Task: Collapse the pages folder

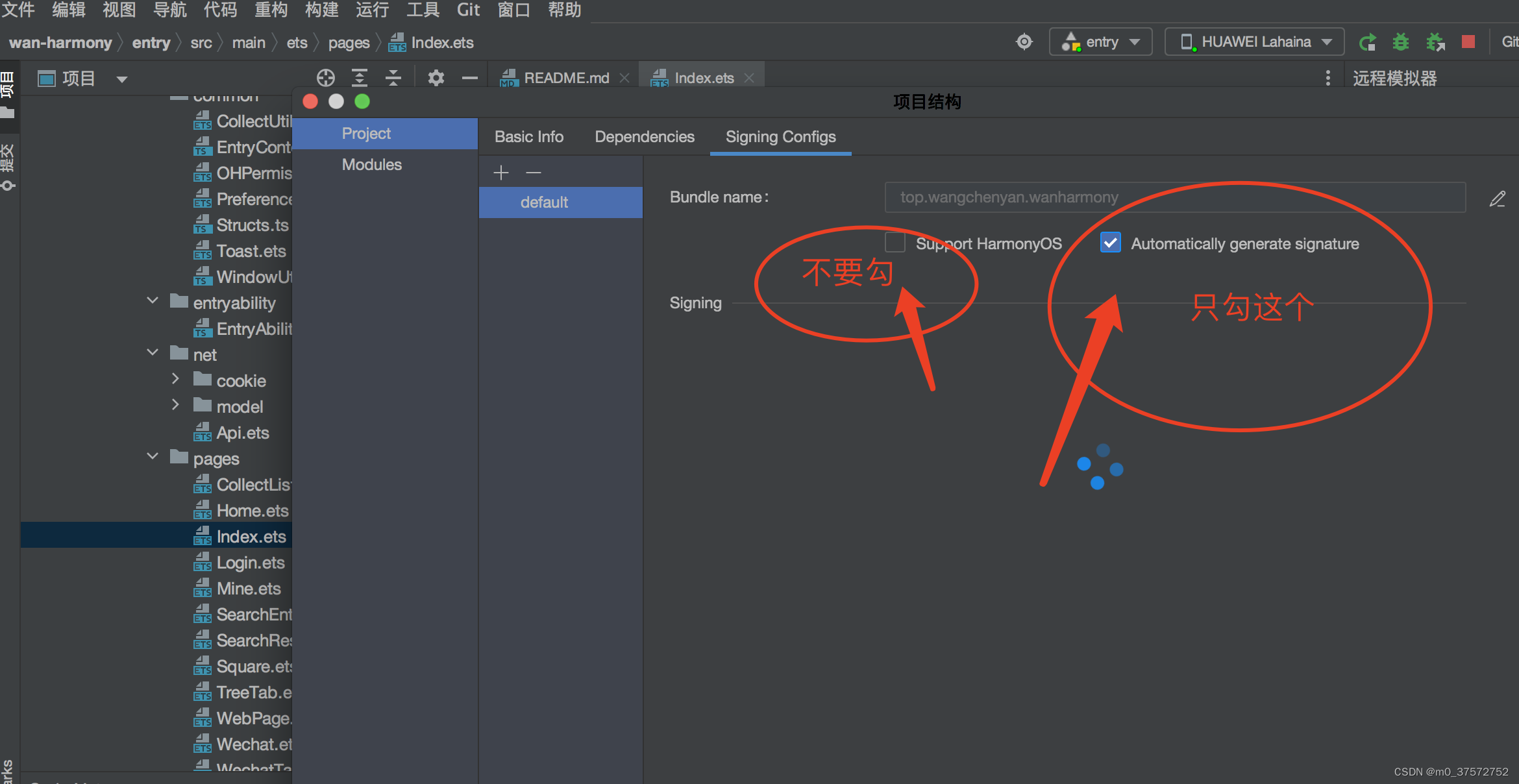Action: [153, 456]
